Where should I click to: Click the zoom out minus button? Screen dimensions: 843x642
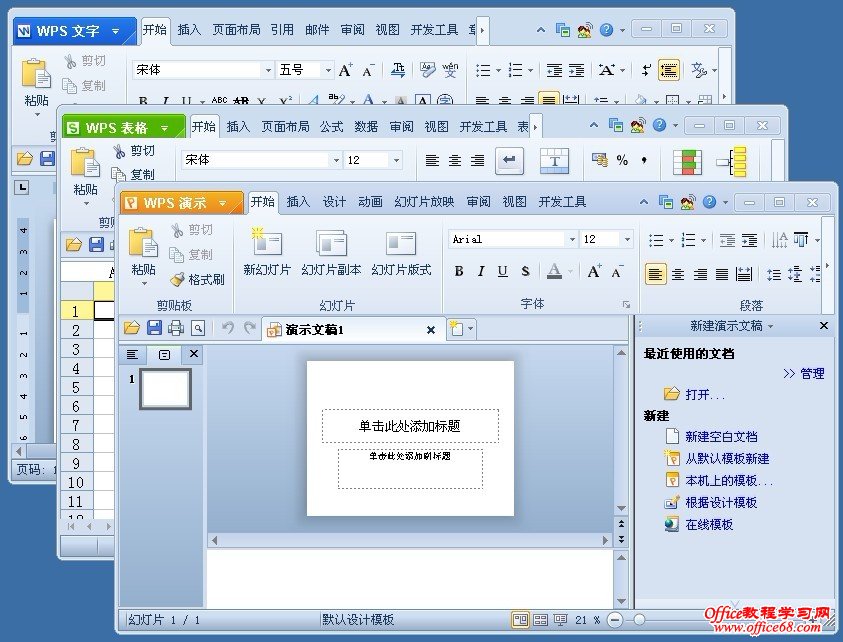click(x=615, y=620)
